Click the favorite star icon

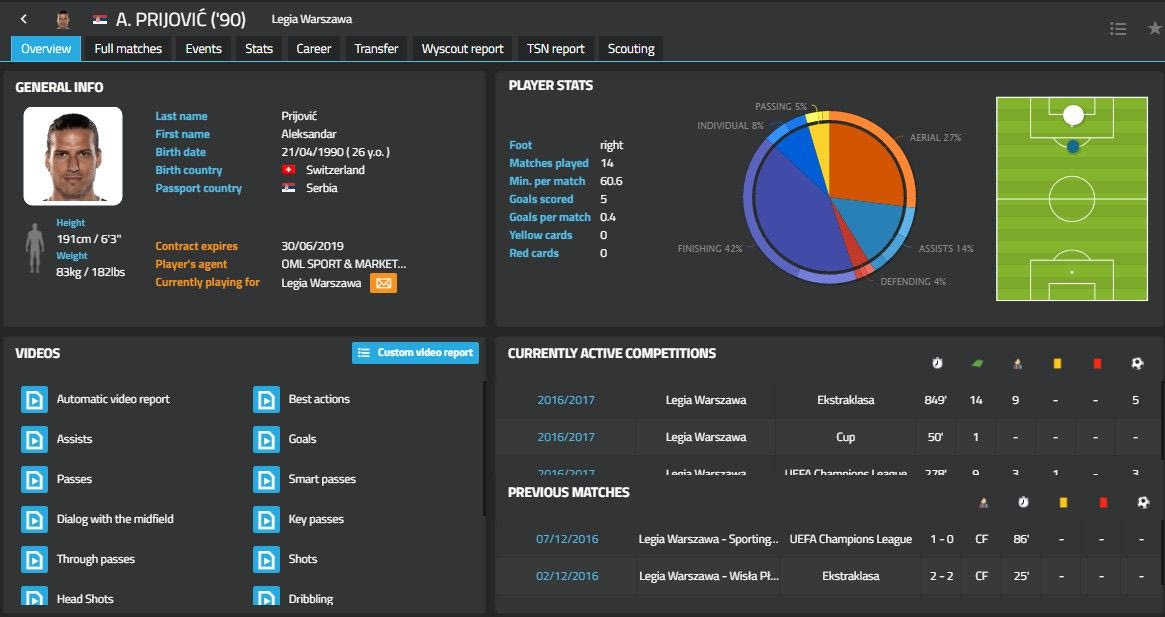pyautogui.click(x=1154, y=29)
